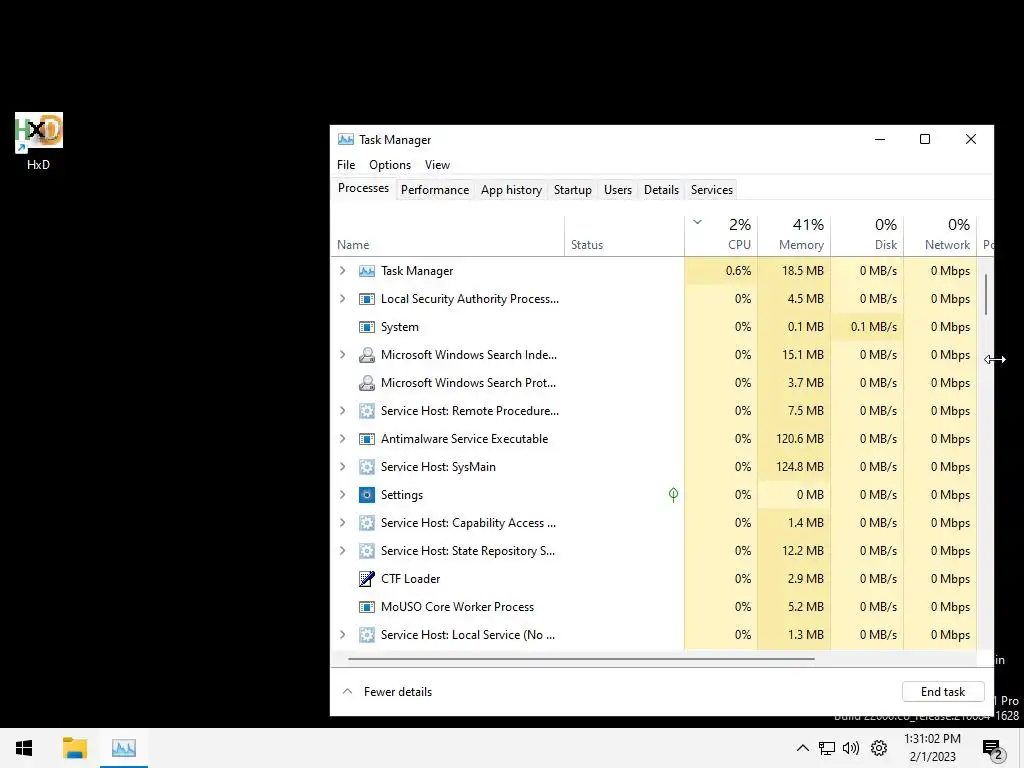Open the volume speaker icon in tray
Viewport: 1024px width, 768px height.
[851, 748]
